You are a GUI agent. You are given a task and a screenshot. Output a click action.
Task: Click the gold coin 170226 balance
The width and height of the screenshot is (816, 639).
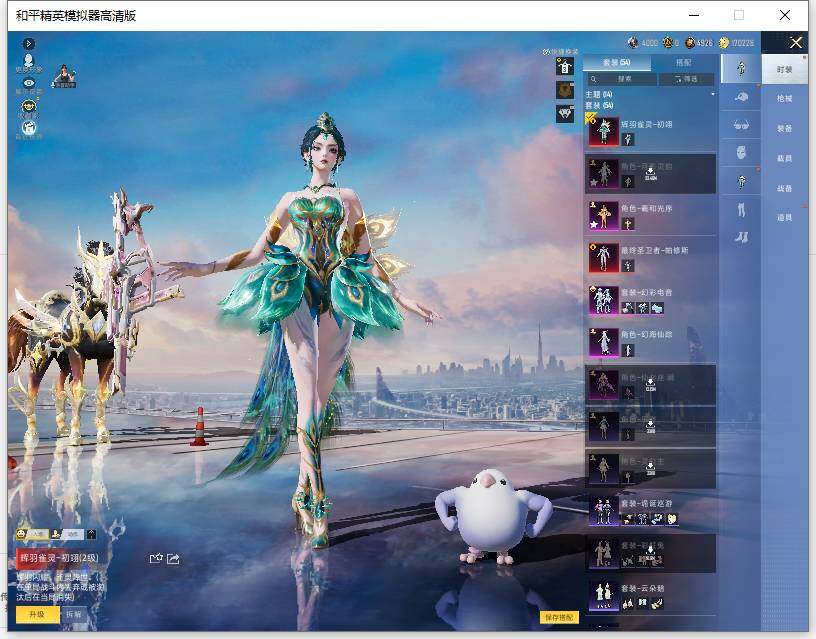click(736, 43)
